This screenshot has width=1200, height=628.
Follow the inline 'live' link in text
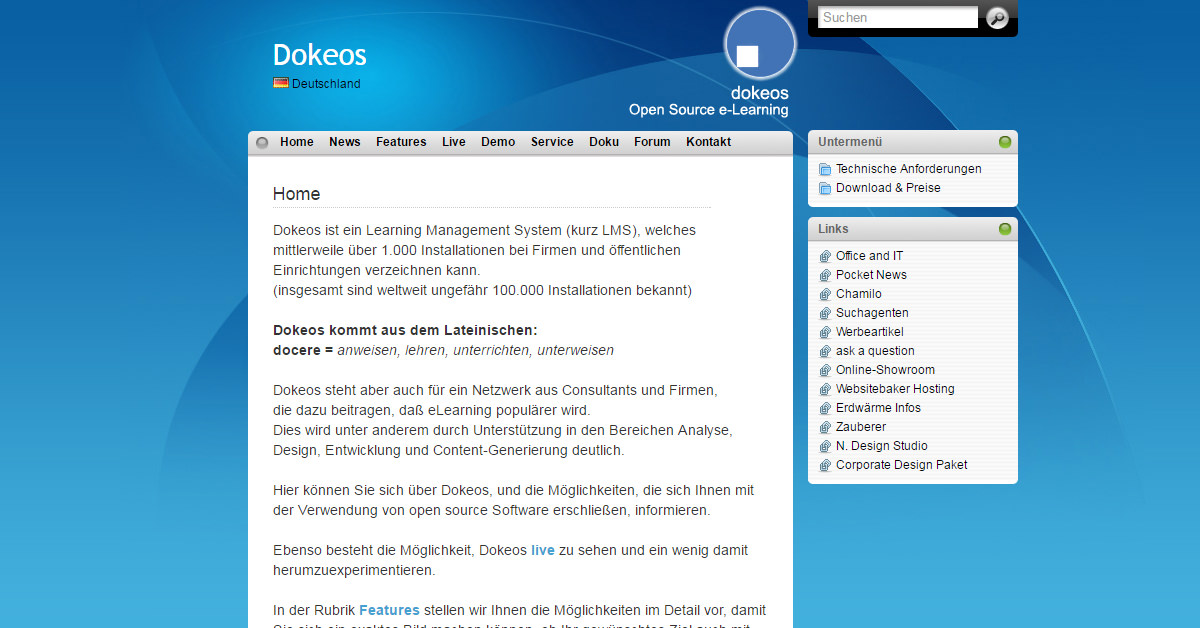pos(543,550)
